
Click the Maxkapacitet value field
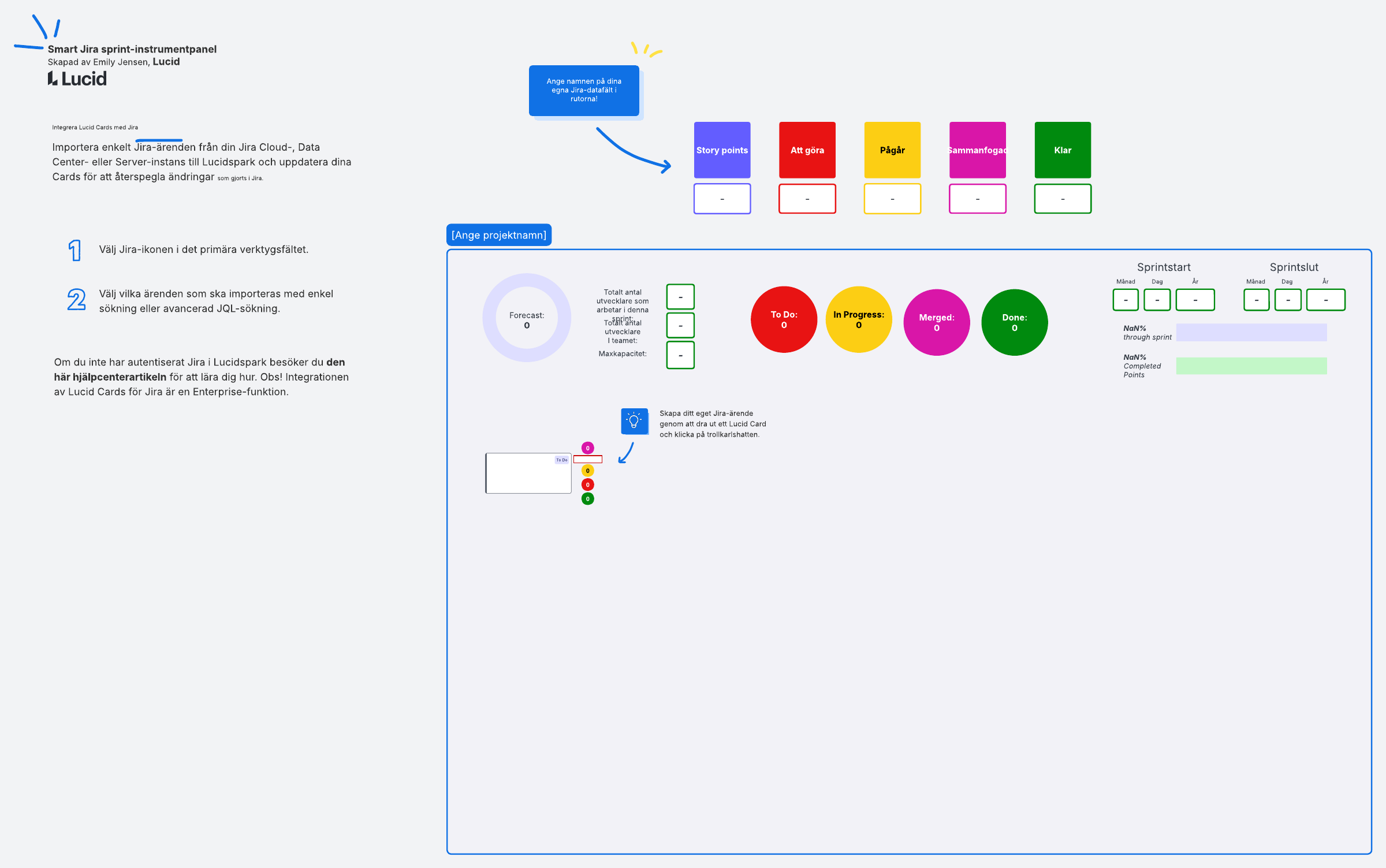pos(680,355)
